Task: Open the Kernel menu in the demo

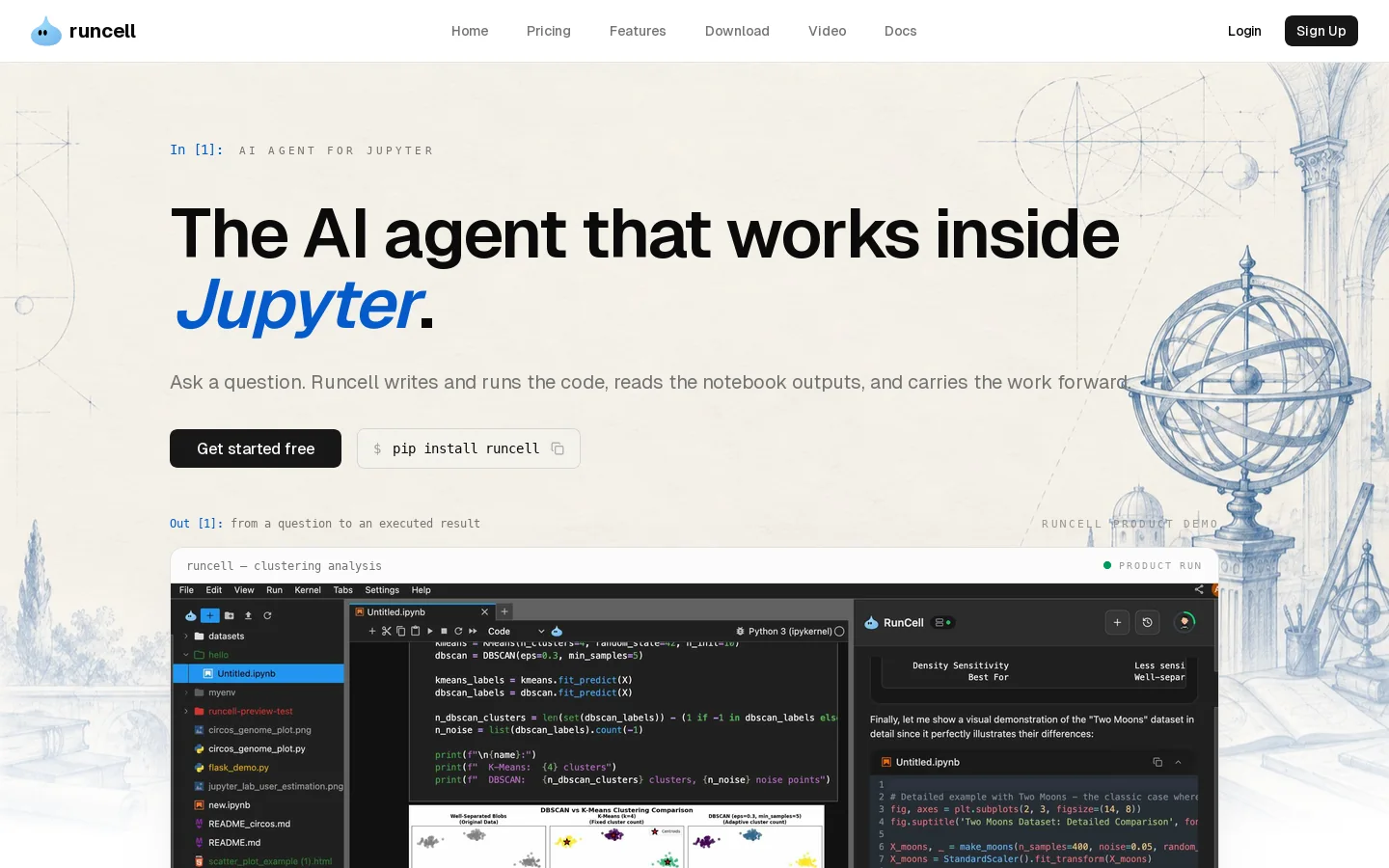Action: point(308,590)
